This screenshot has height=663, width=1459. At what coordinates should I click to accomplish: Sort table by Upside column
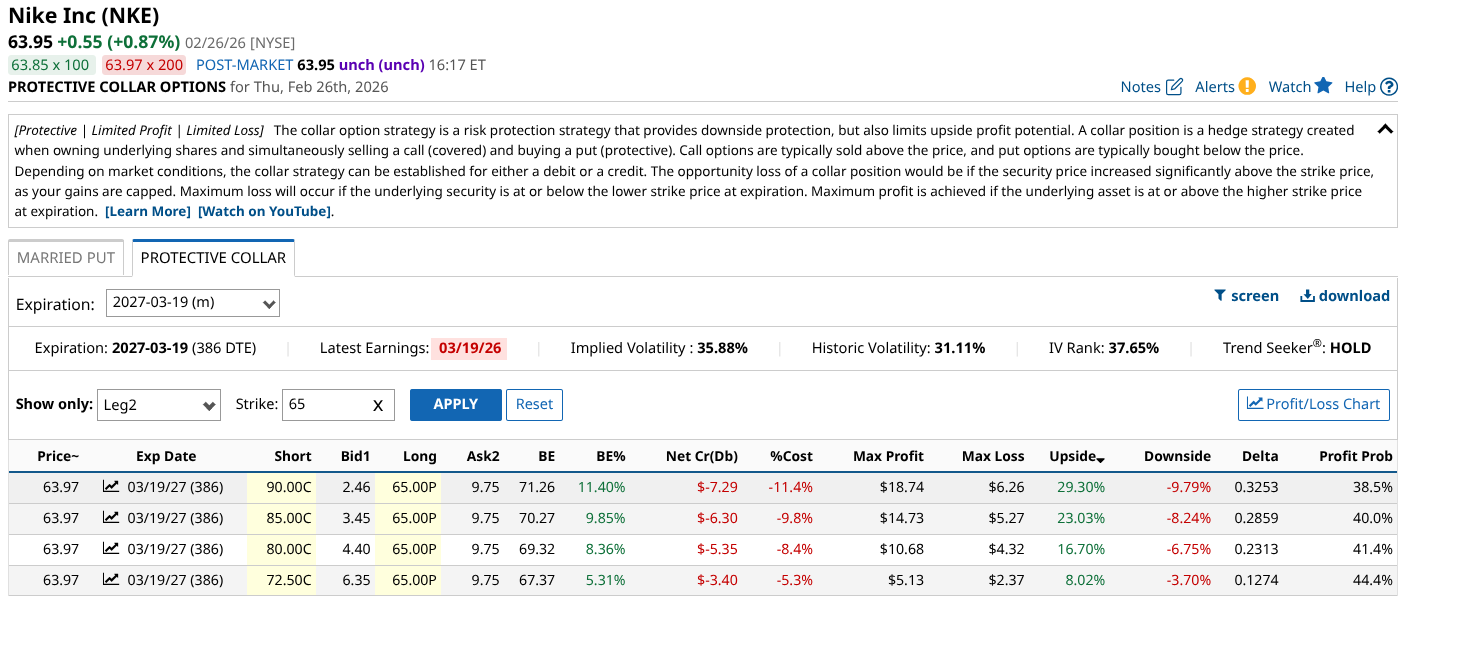click(1077, 456)
